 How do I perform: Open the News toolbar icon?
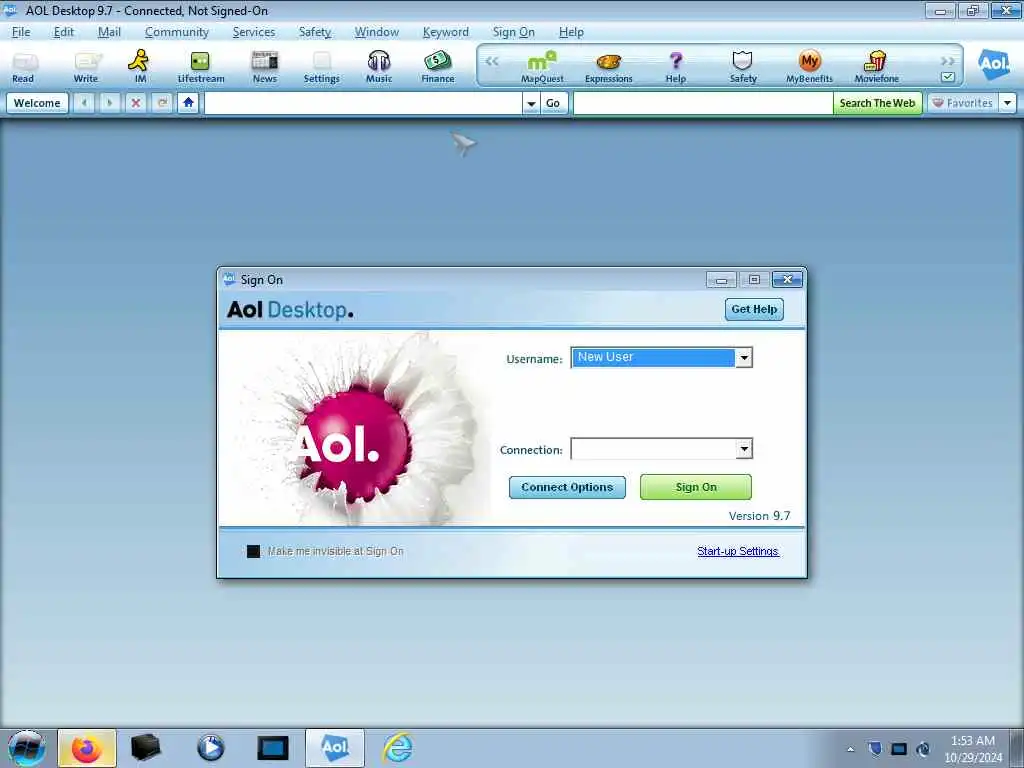pos(264,67)
